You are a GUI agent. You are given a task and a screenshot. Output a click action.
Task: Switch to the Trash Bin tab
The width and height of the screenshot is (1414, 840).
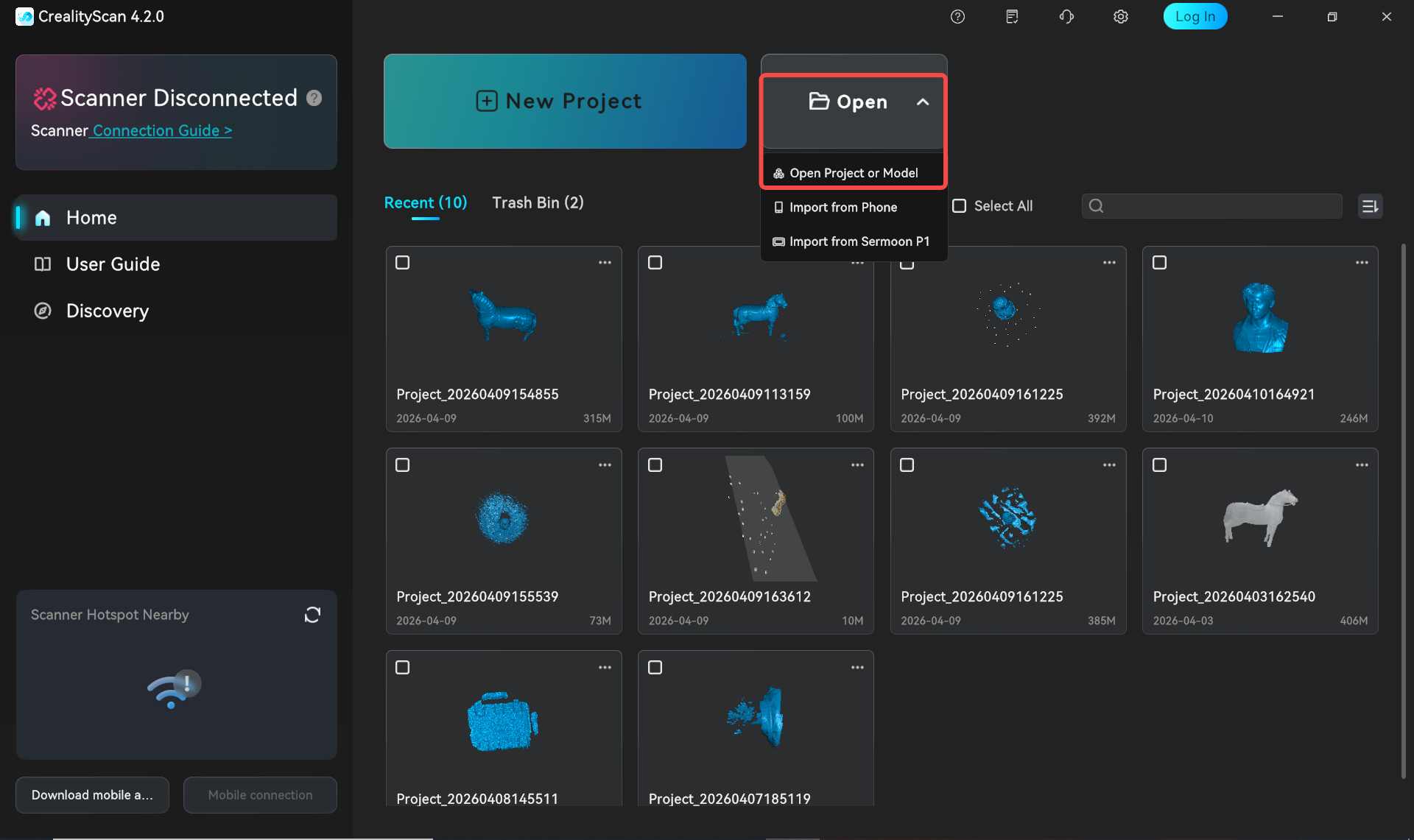point(538,202)
